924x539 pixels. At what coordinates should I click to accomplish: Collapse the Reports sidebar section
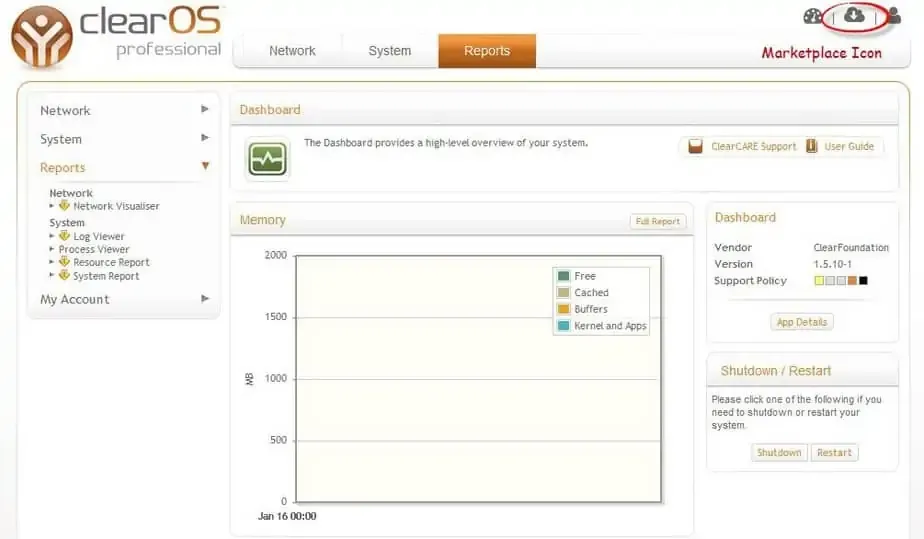[123, 168]
